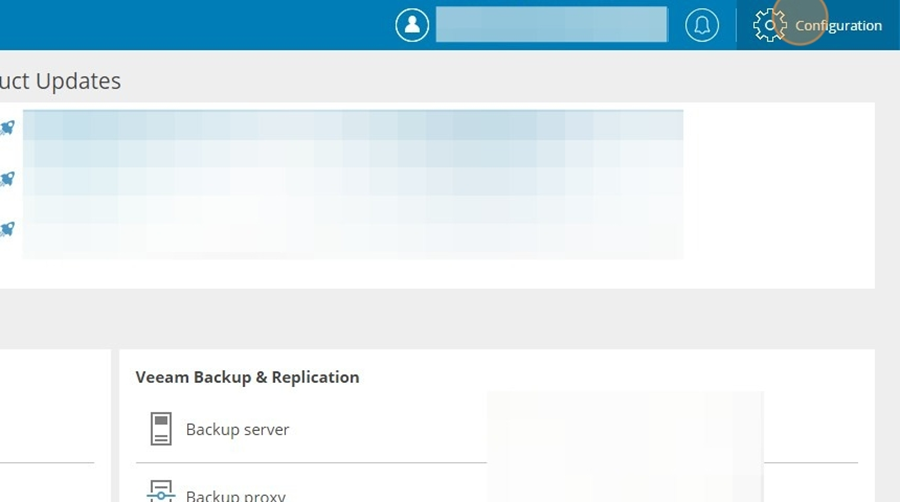Click the Backup server icon
The height and width of the screenshot is (502, 900).
tap(161, 429)
